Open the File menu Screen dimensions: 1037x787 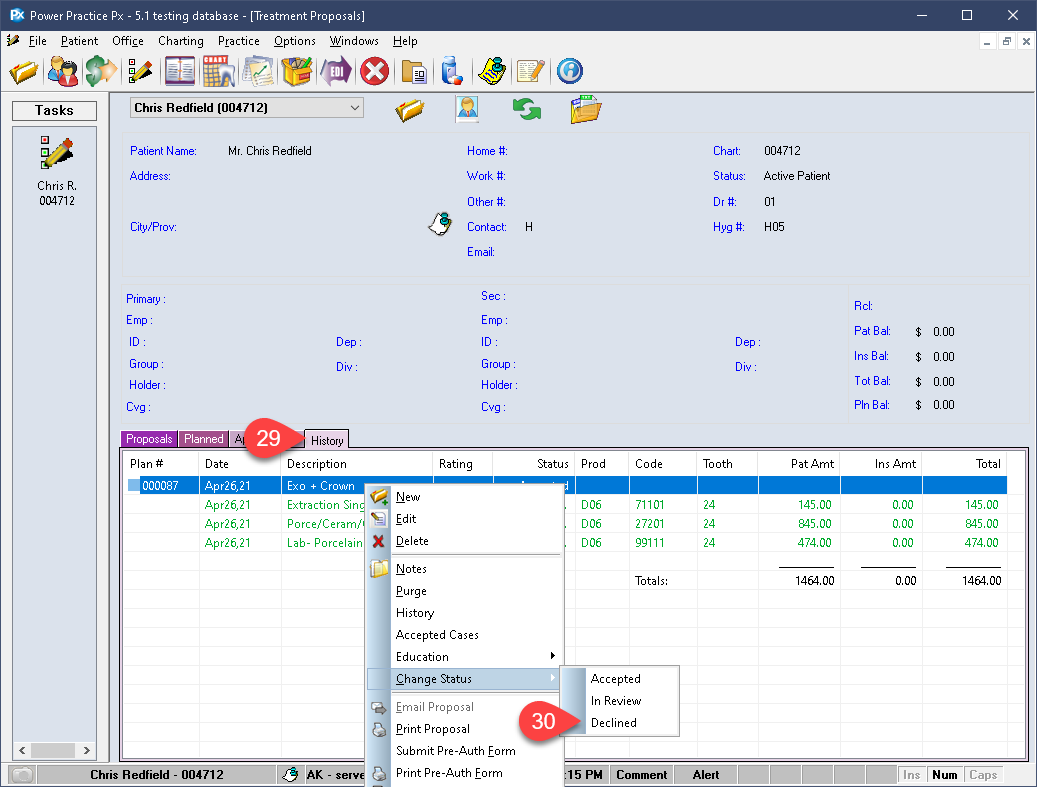coord(38,41)
